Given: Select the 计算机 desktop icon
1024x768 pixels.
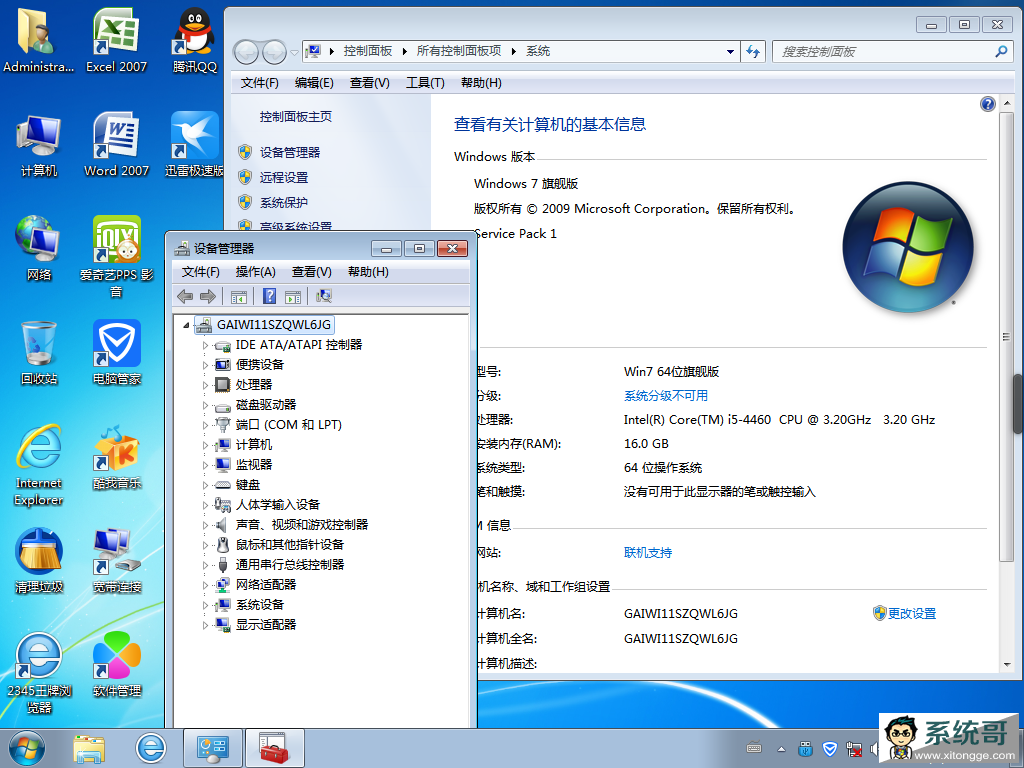Looking at the screenshot, I should pos(39,145).
